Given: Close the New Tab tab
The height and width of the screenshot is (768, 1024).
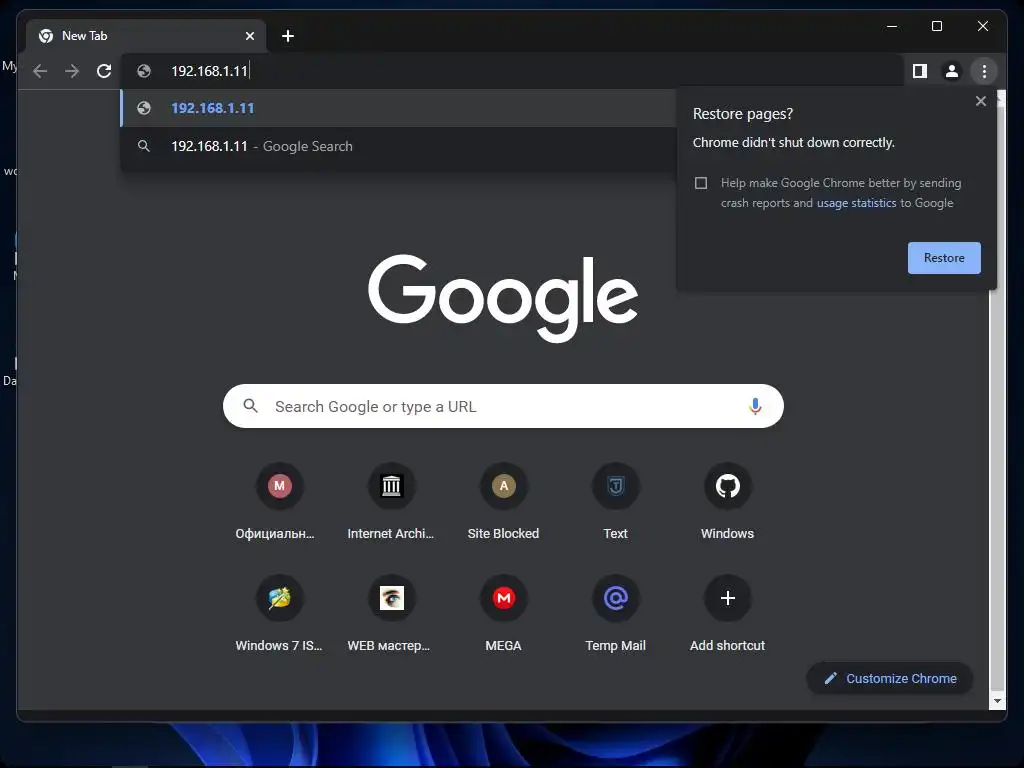Looking at the screenshot, I should [x=249, y=36].
